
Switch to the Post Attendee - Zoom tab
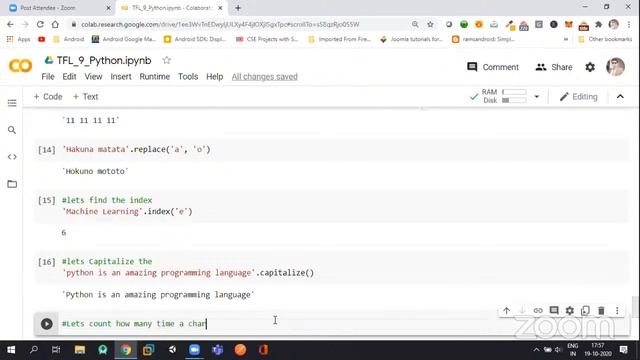(x=60, y=8)
